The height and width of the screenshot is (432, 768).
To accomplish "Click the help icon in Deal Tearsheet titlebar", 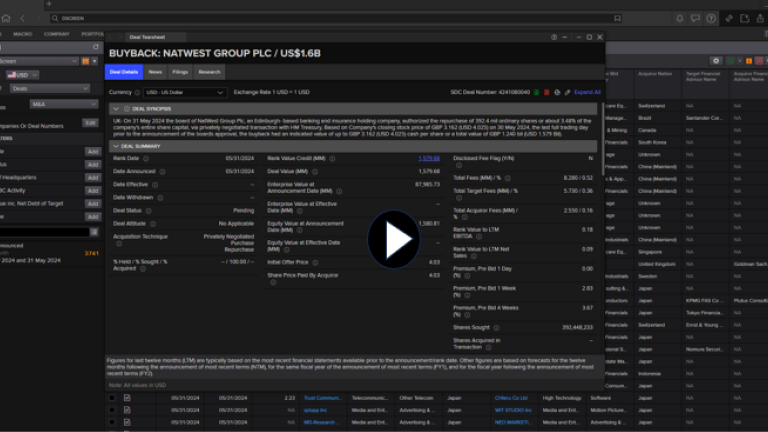I will [554, 36].
